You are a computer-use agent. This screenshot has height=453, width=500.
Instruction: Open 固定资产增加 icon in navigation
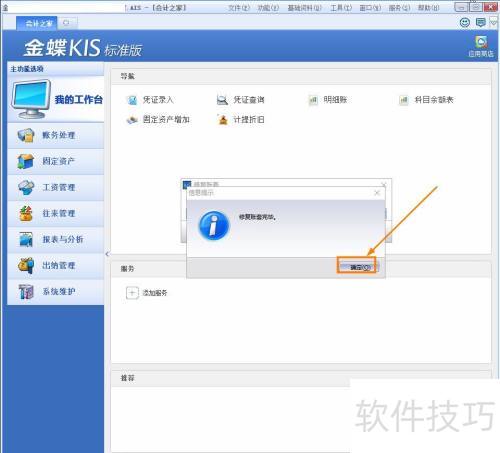pyautogui.click(x=132, y=119)
